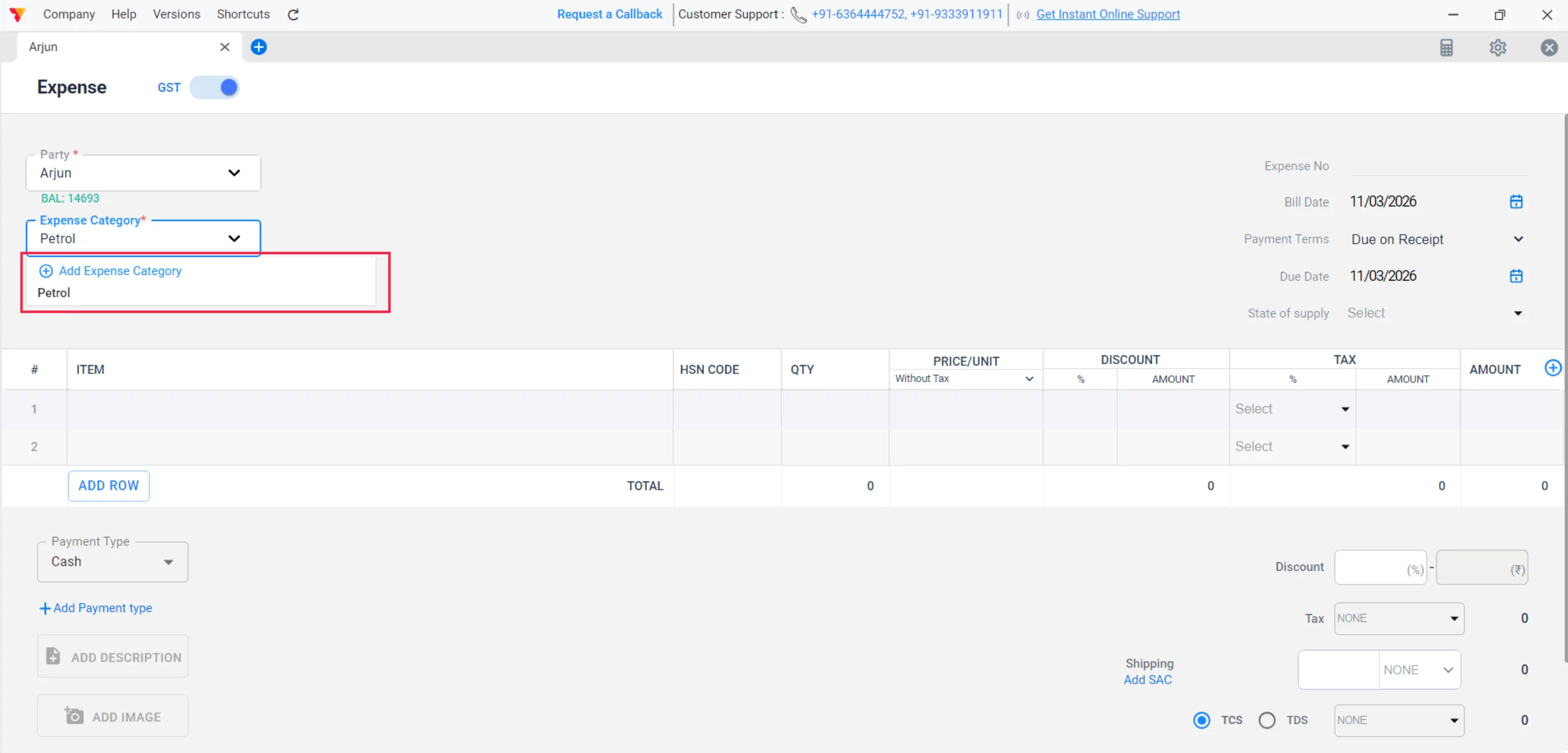Open the Payment Terms dropdown
The width and height of the screenshot is (1568, 753).
point(1518,239)
